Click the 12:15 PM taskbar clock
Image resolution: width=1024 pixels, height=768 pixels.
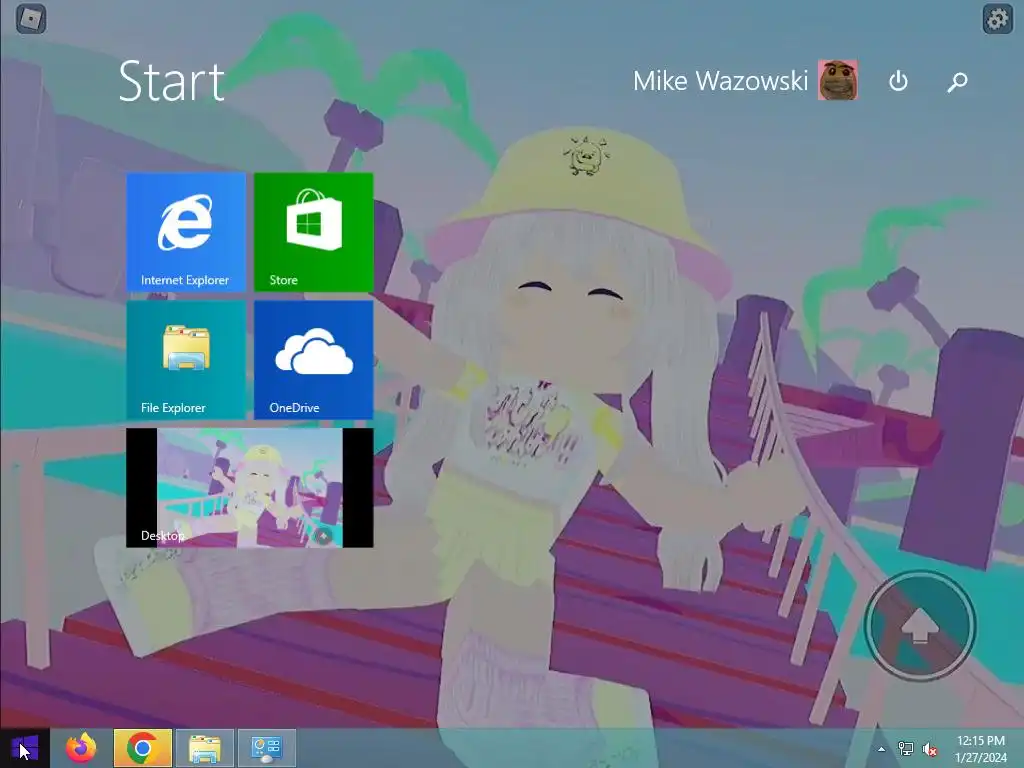(980, 749)
